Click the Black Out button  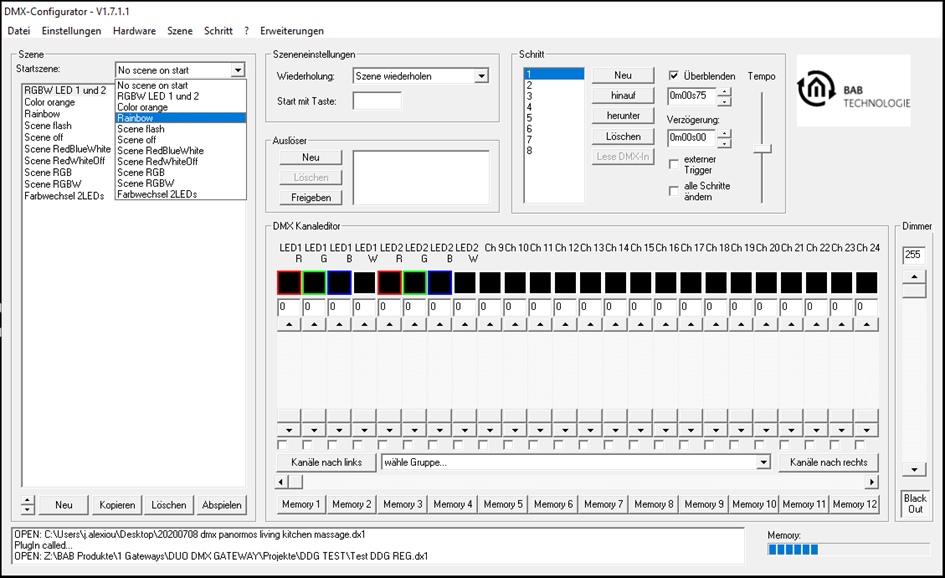click(x=915, y=503)
